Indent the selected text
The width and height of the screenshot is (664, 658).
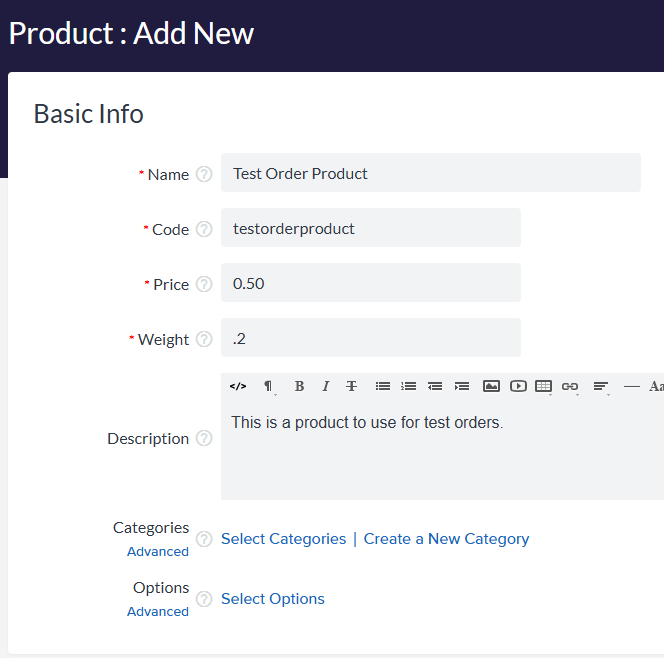pyautogui.click(x=462, y=386)
